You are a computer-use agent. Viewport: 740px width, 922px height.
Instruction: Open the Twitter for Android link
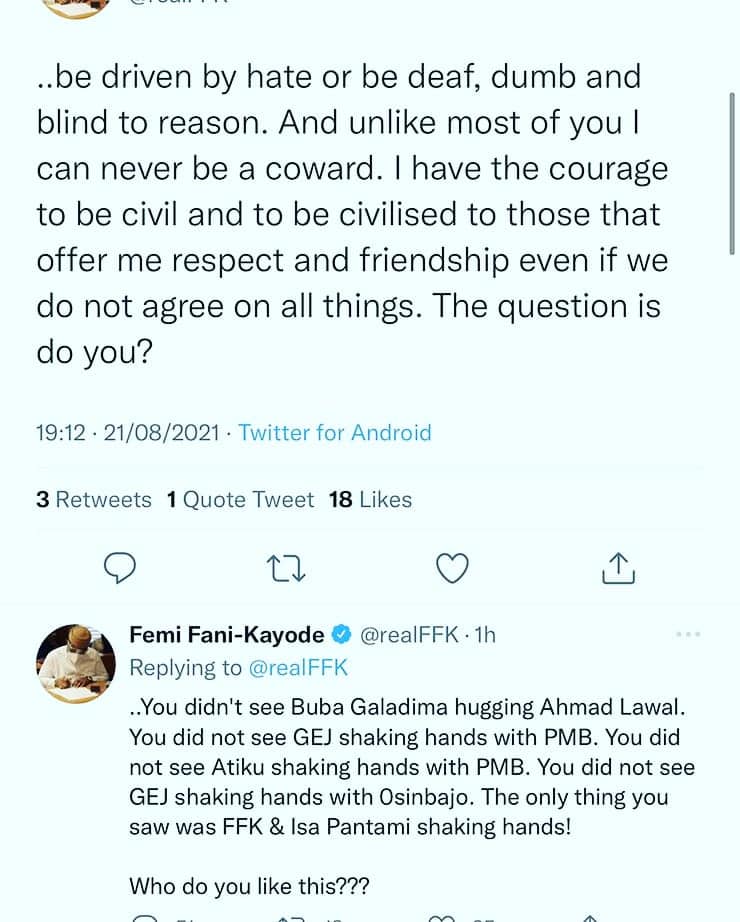pyautogui.click(x=334, y=433)
